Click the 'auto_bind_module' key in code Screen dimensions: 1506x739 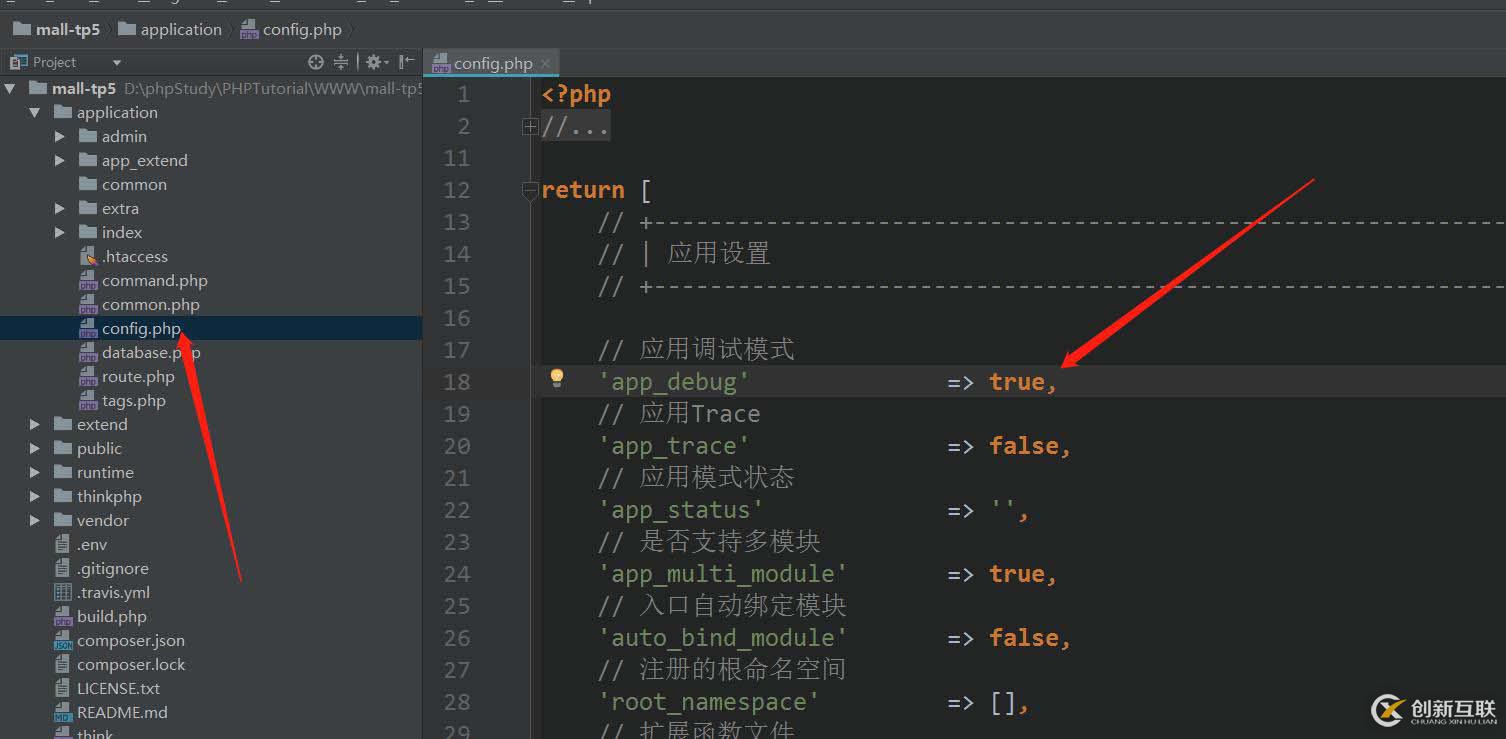723,638
